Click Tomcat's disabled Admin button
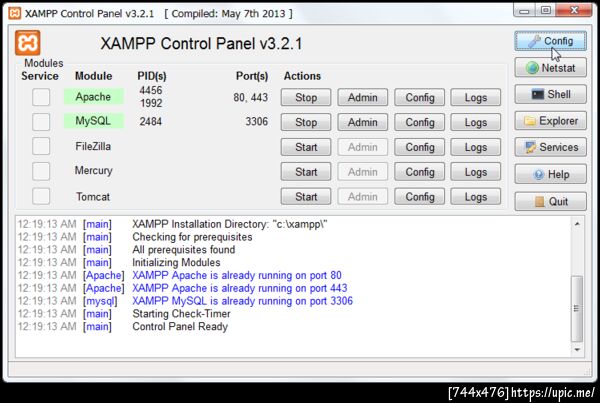600x403 pixels. tap(362, 197)
